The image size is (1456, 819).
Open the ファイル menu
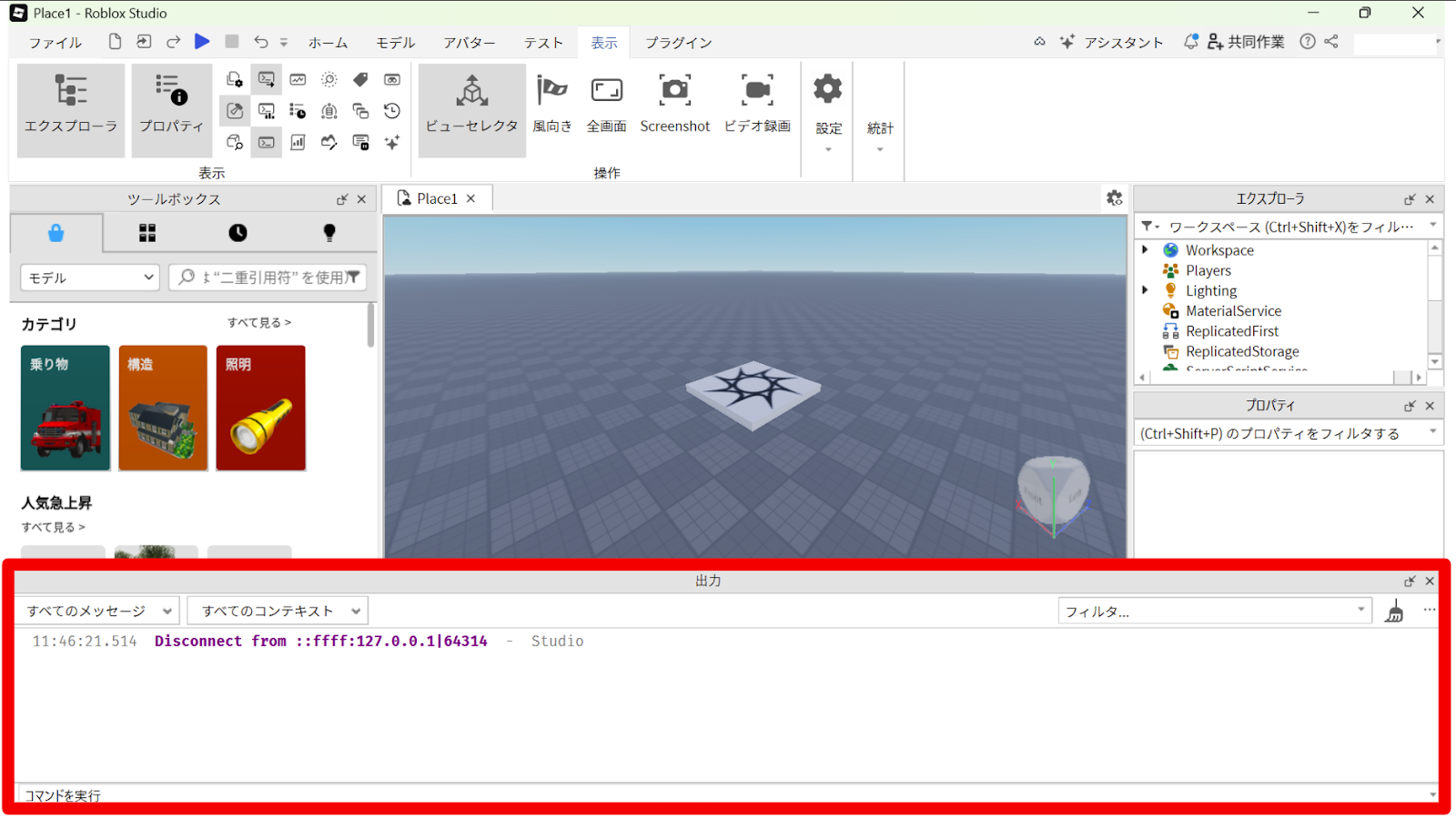pyautogui.click(x=55, y=43)
